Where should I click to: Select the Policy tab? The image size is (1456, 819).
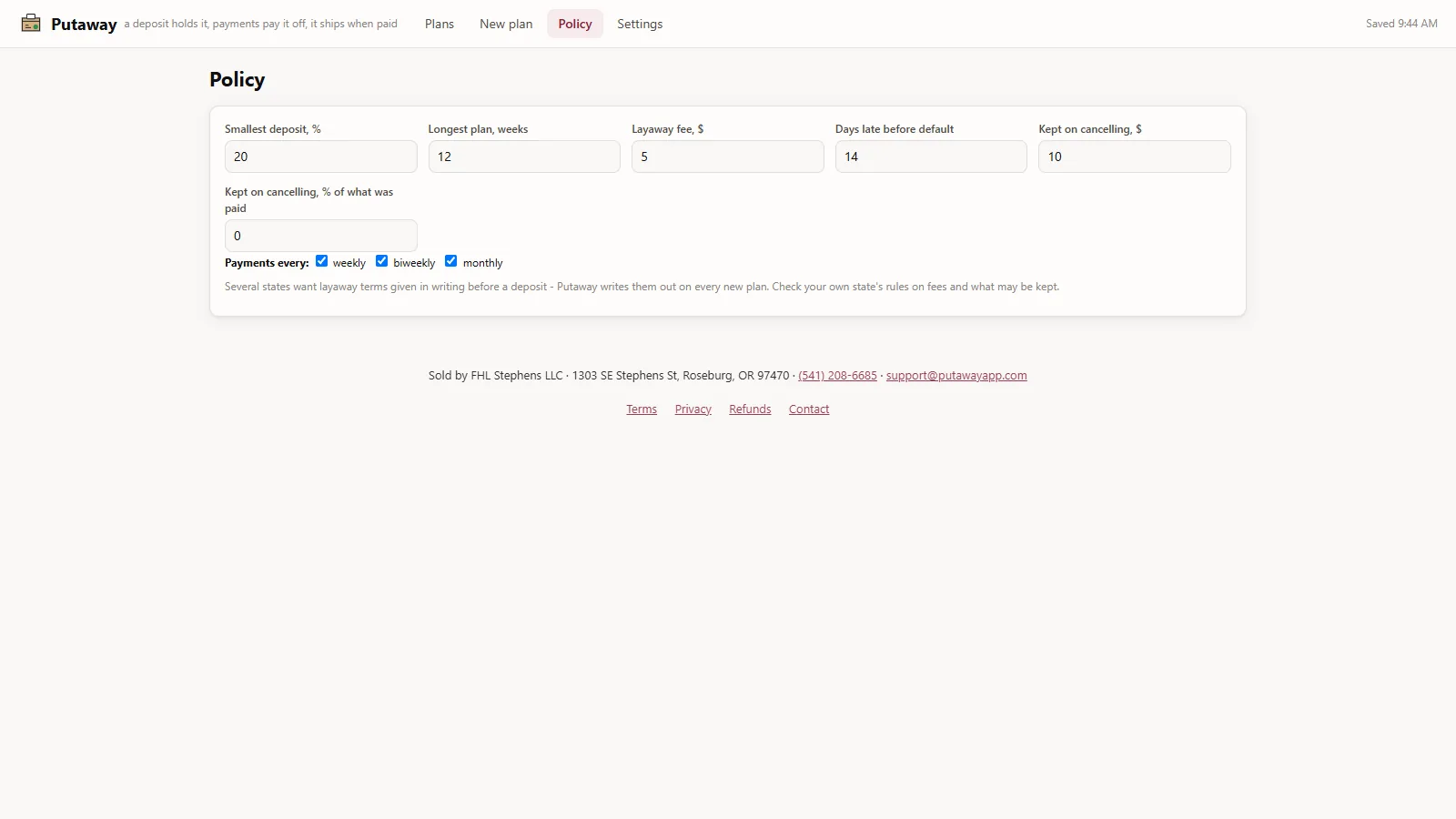coord(575,24)
